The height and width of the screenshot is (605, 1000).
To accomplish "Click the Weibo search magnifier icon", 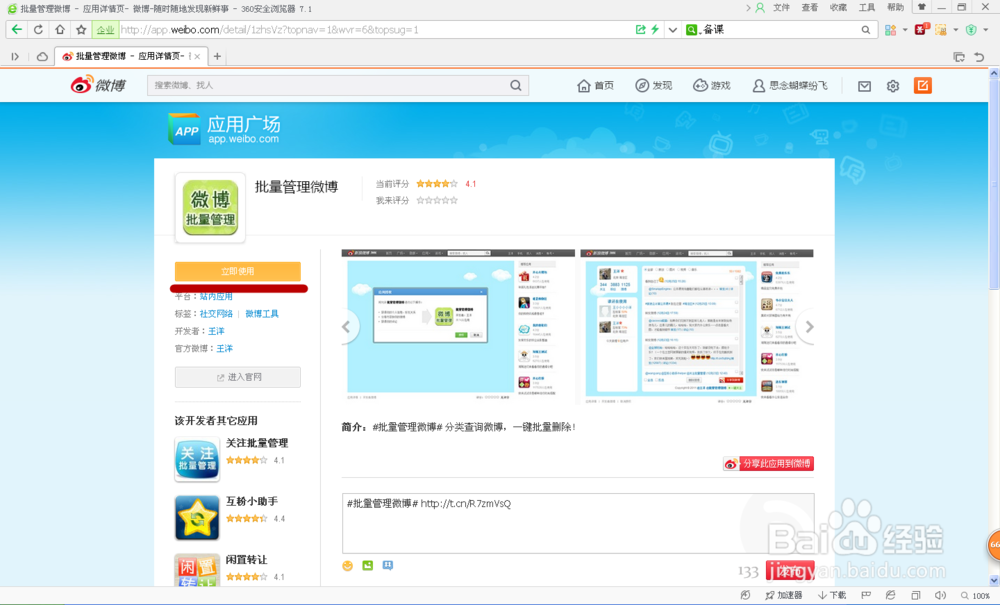I will point(515,85).
